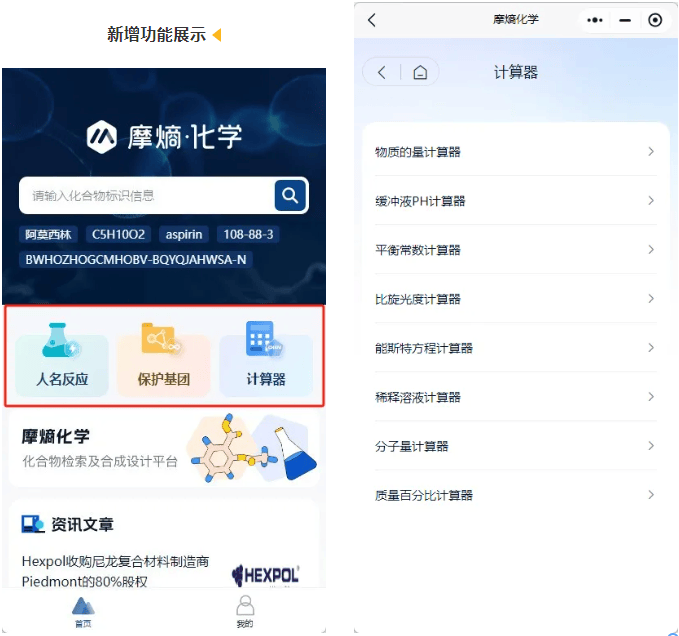The height and width of the screenshot is (636, 679).
Task: Open the 计算器 calculator icon card
Action: pyautogui.click(x=265, y=359)
